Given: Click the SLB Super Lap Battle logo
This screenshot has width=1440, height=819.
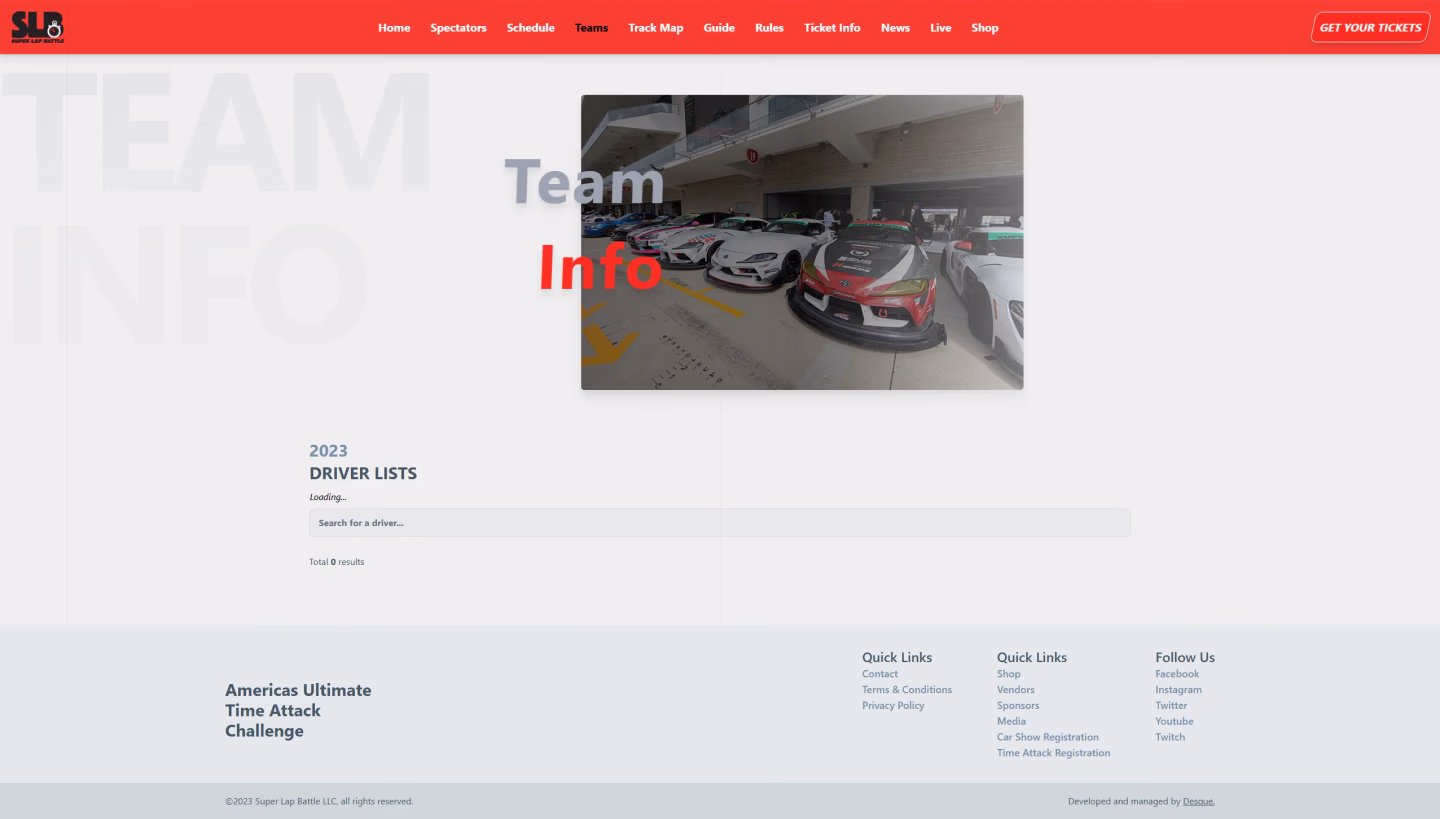Looking at the screenshot, I should point(38,27).
